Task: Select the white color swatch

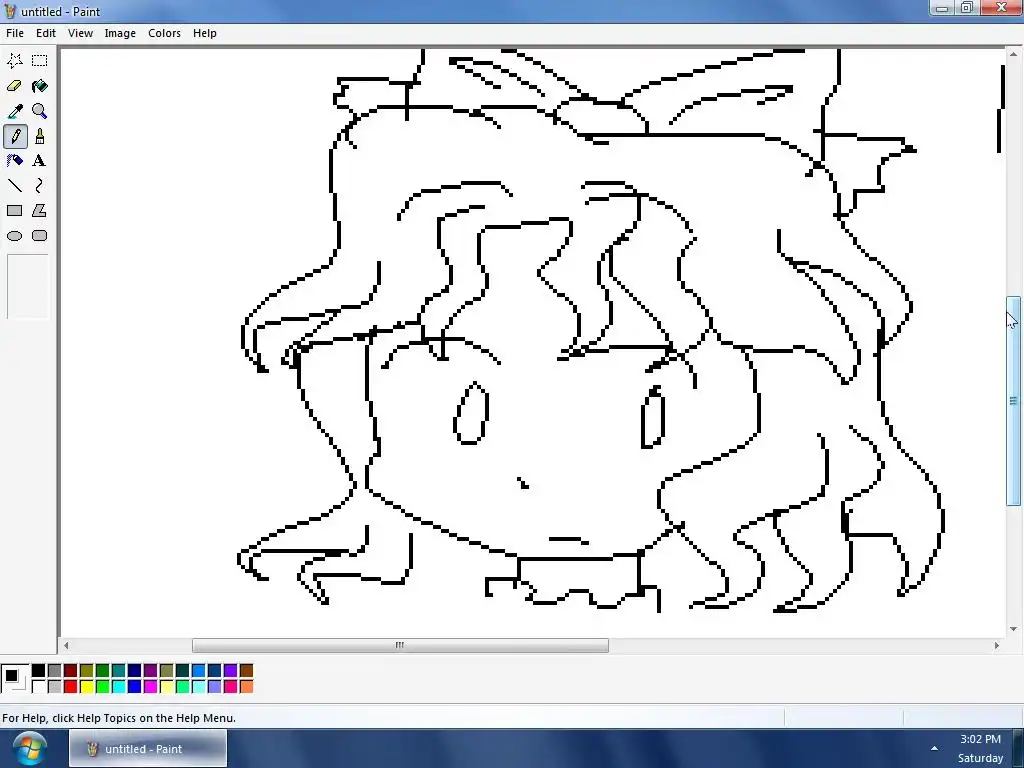Action: pos(39,686)
